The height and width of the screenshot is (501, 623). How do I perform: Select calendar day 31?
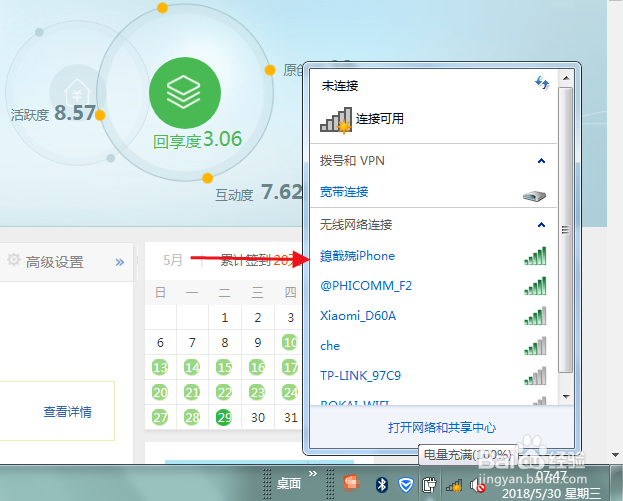pos(290,418)
